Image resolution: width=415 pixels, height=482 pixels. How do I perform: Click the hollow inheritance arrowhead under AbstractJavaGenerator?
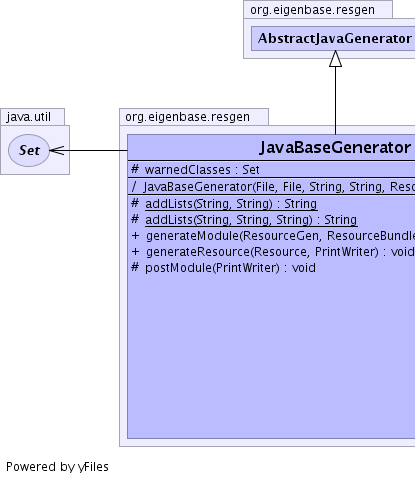click(x=335, y=59)
